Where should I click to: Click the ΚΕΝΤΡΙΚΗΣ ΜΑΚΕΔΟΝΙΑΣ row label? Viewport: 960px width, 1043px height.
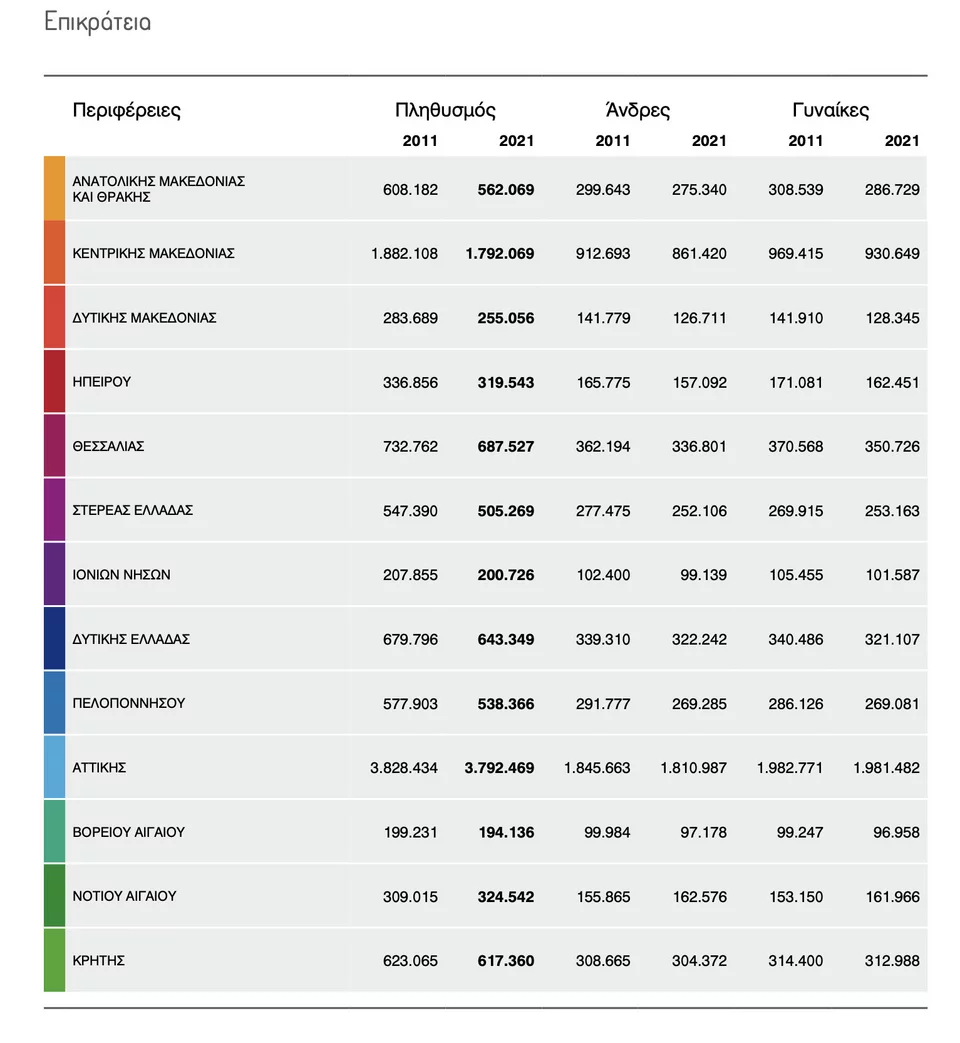click(x=153, y=254)
